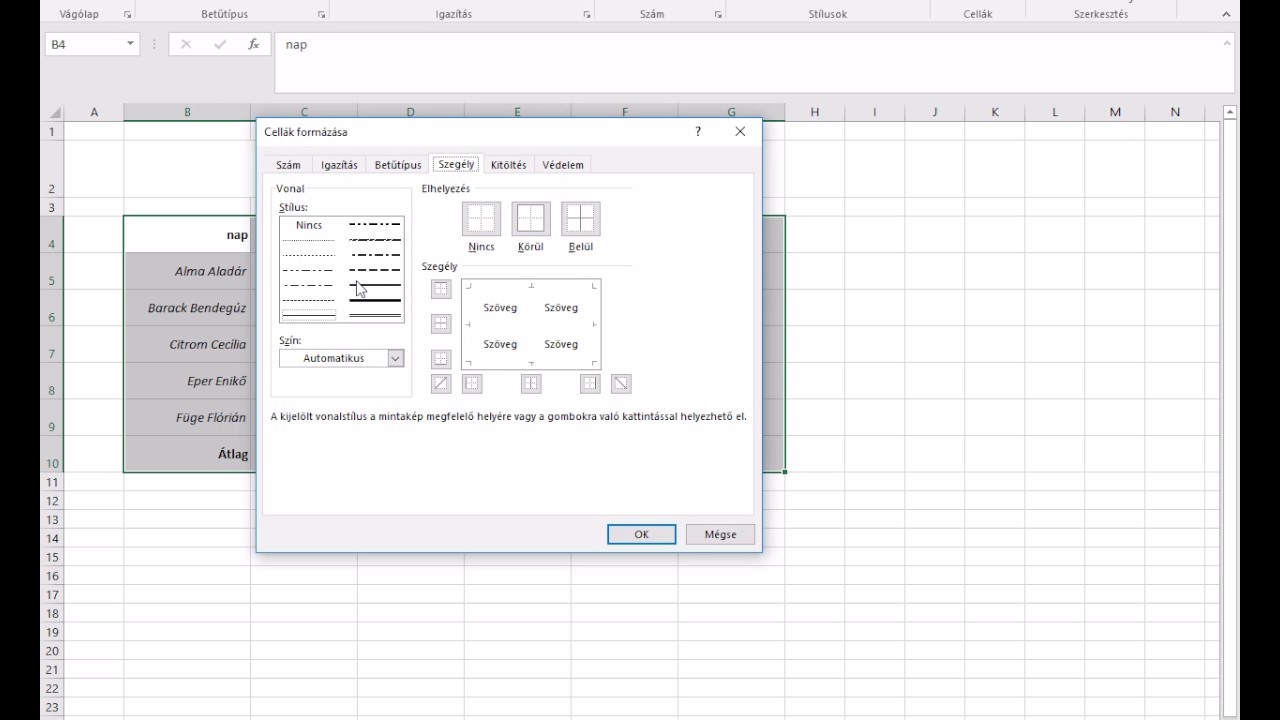Cancel the dialog with Mégse
This screenshot has width=1280, height=720.
pyautogui.click(x=720, y=534)
